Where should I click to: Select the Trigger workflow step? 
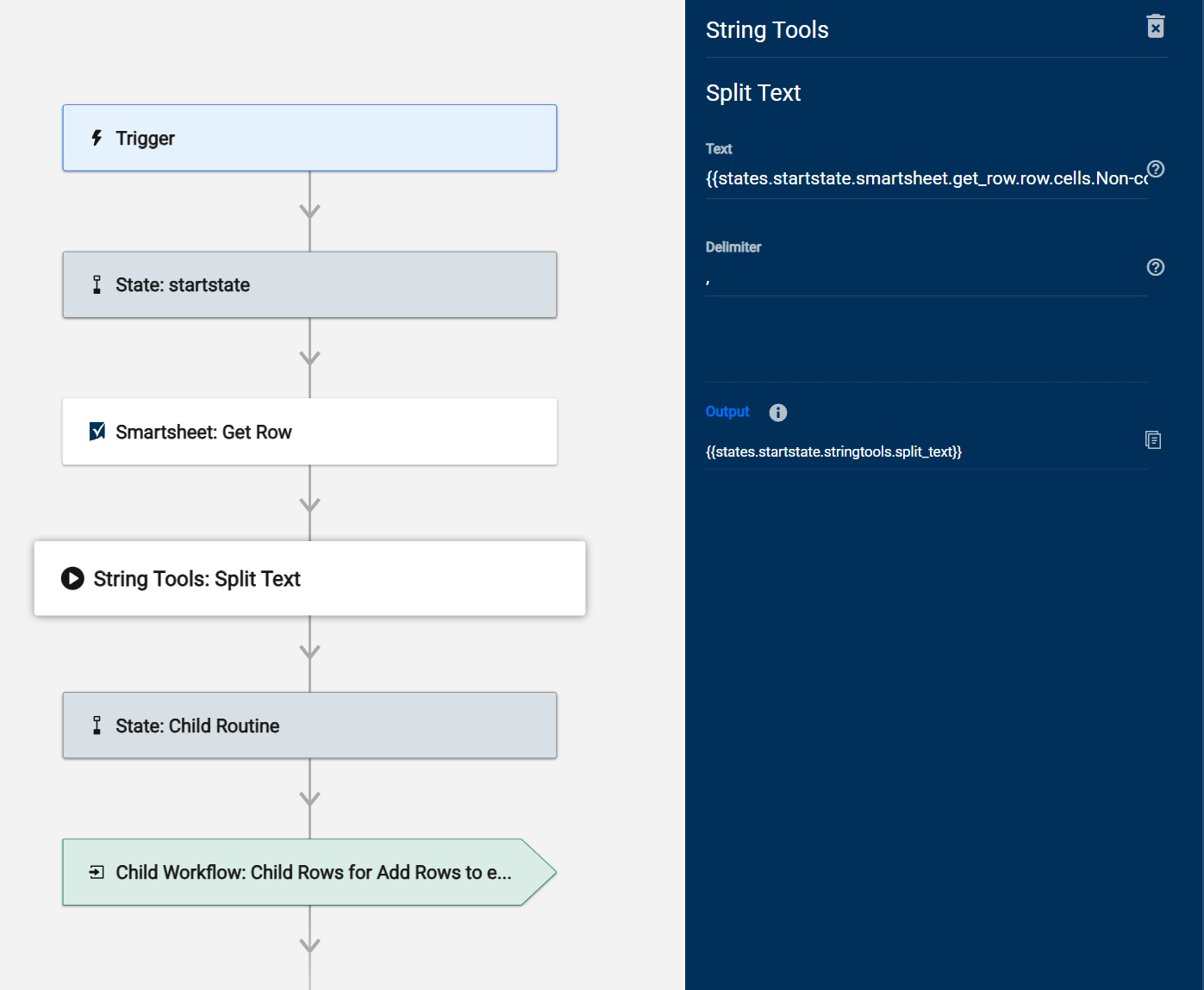309,138
